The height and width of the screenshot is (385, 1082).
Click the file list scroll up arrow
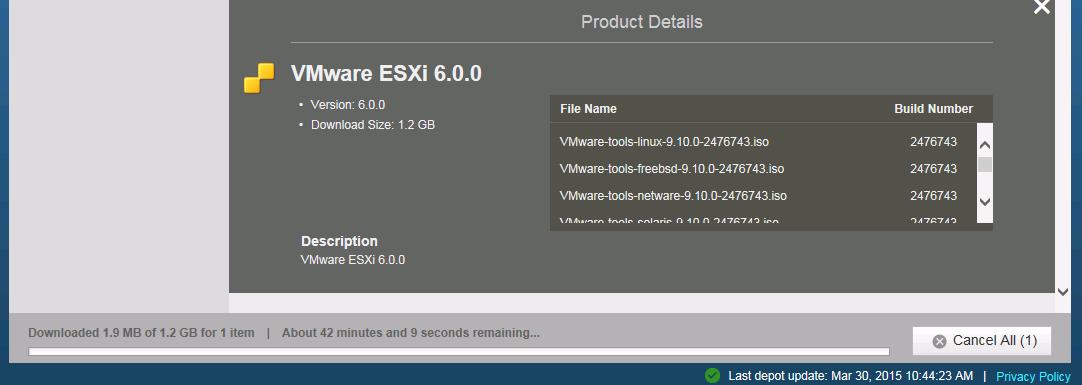tap(985, 145)
